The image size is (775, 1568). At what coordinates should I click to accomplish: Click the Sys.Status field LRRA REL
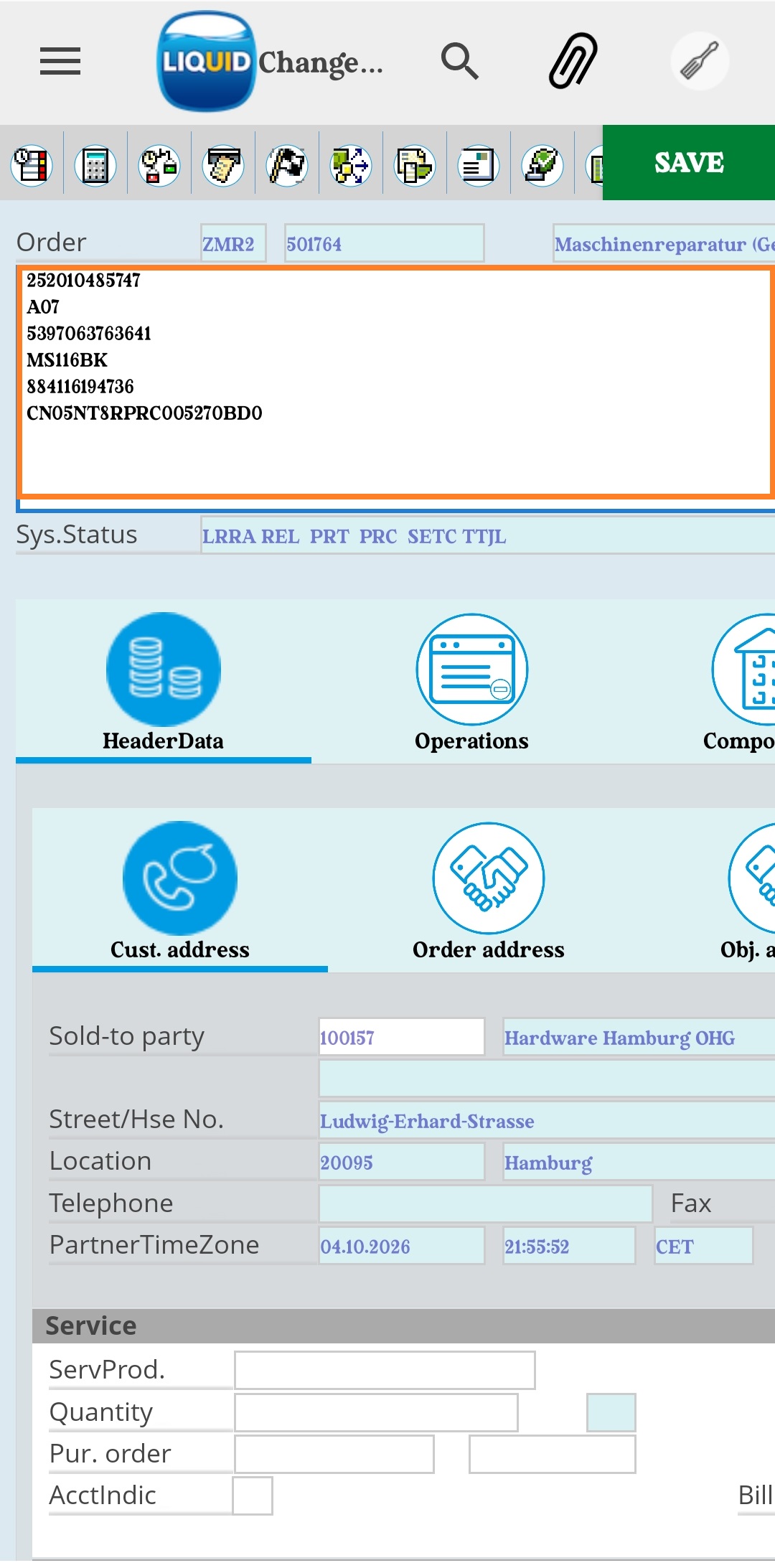click(488, 535)
